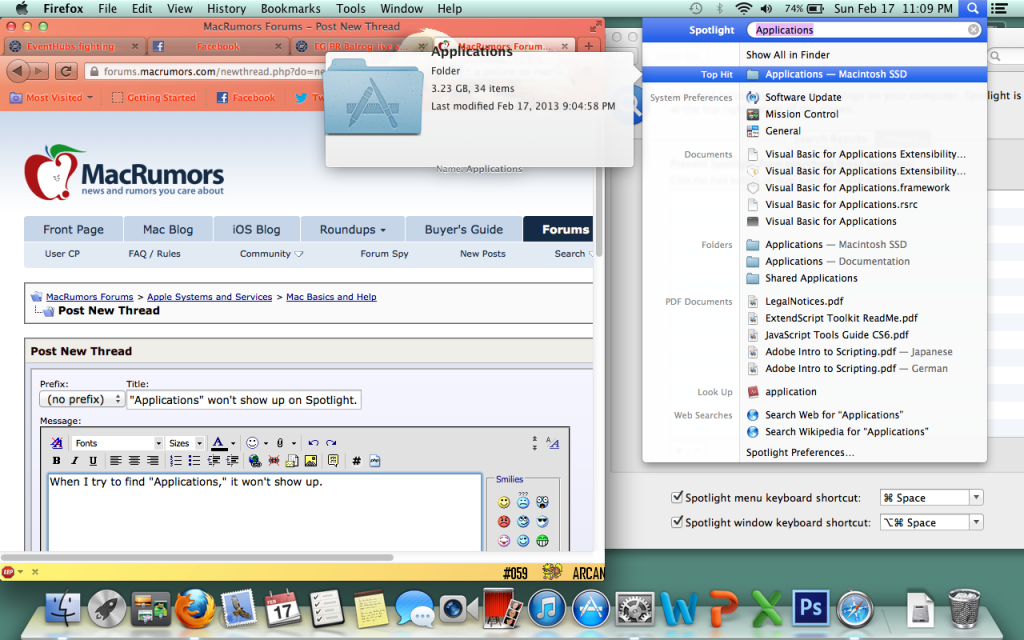The image size is (1024, 640).
Task: Undo last edit in message editor
Action: tap(313, 443)
